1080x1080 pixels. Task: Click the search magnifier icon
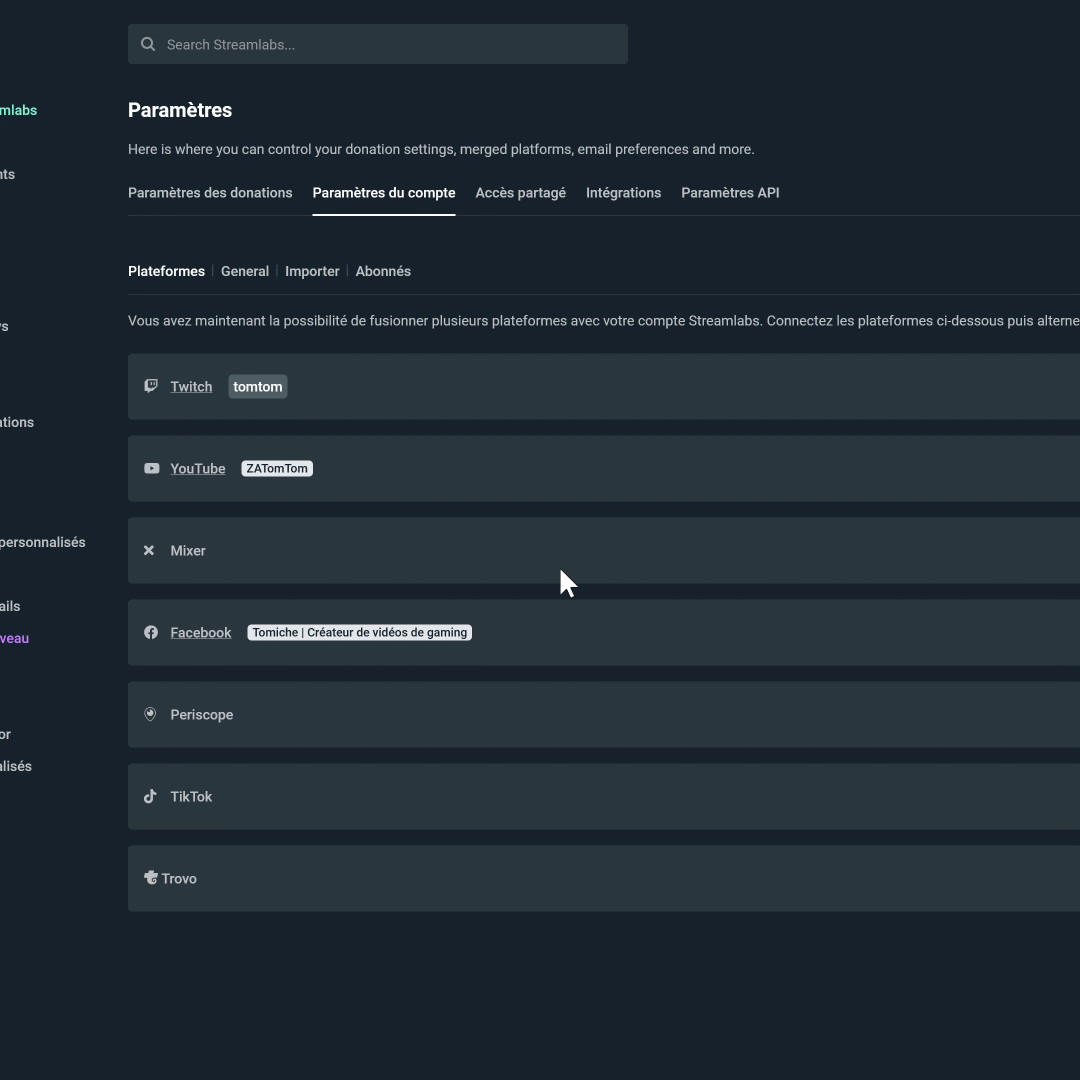point(148,44)
